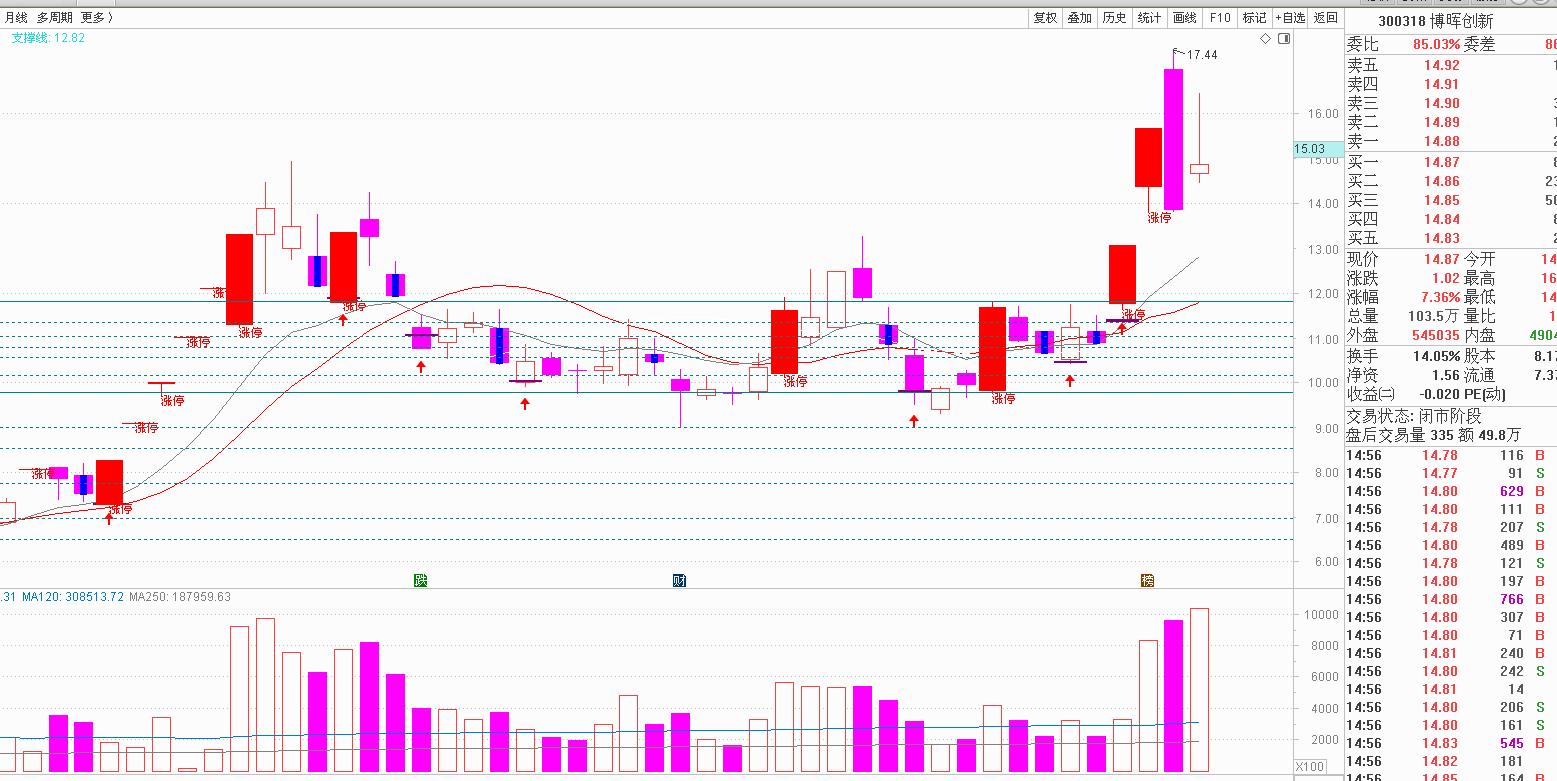Click the 盘后交易量 335 额 49.8万 line
Image resolution: width=1557 pixels, height=781 pixels.
pyautogui.click(x=1433, y=435)
